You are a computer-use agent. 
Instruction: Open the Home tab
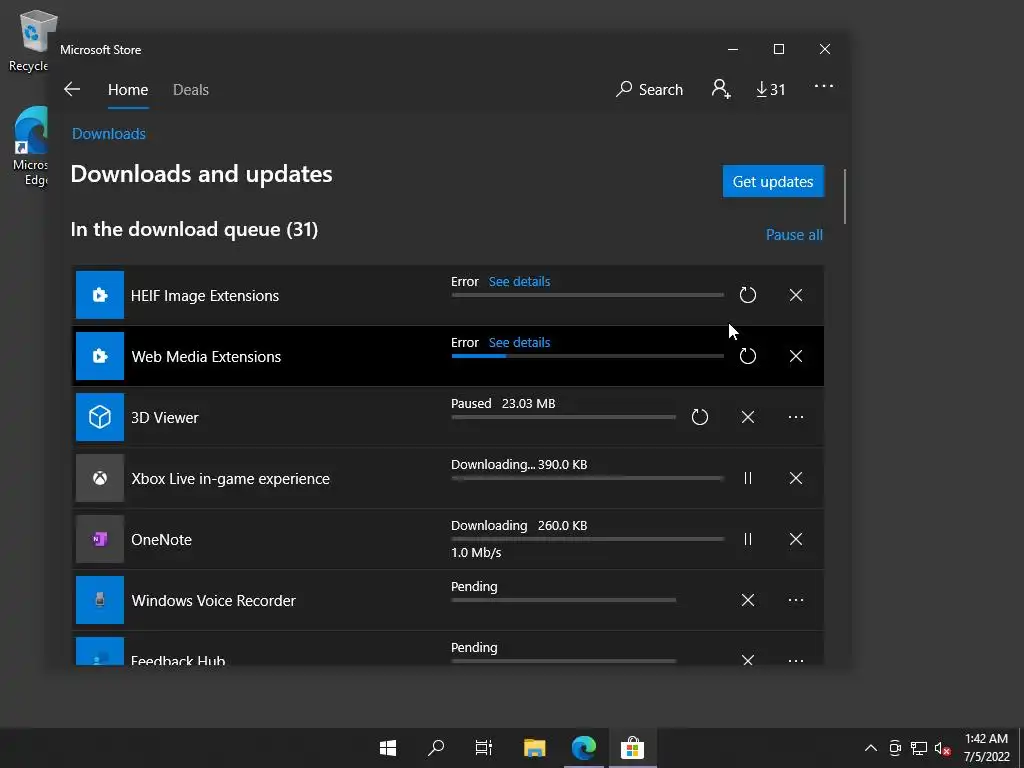coord(128,90)
